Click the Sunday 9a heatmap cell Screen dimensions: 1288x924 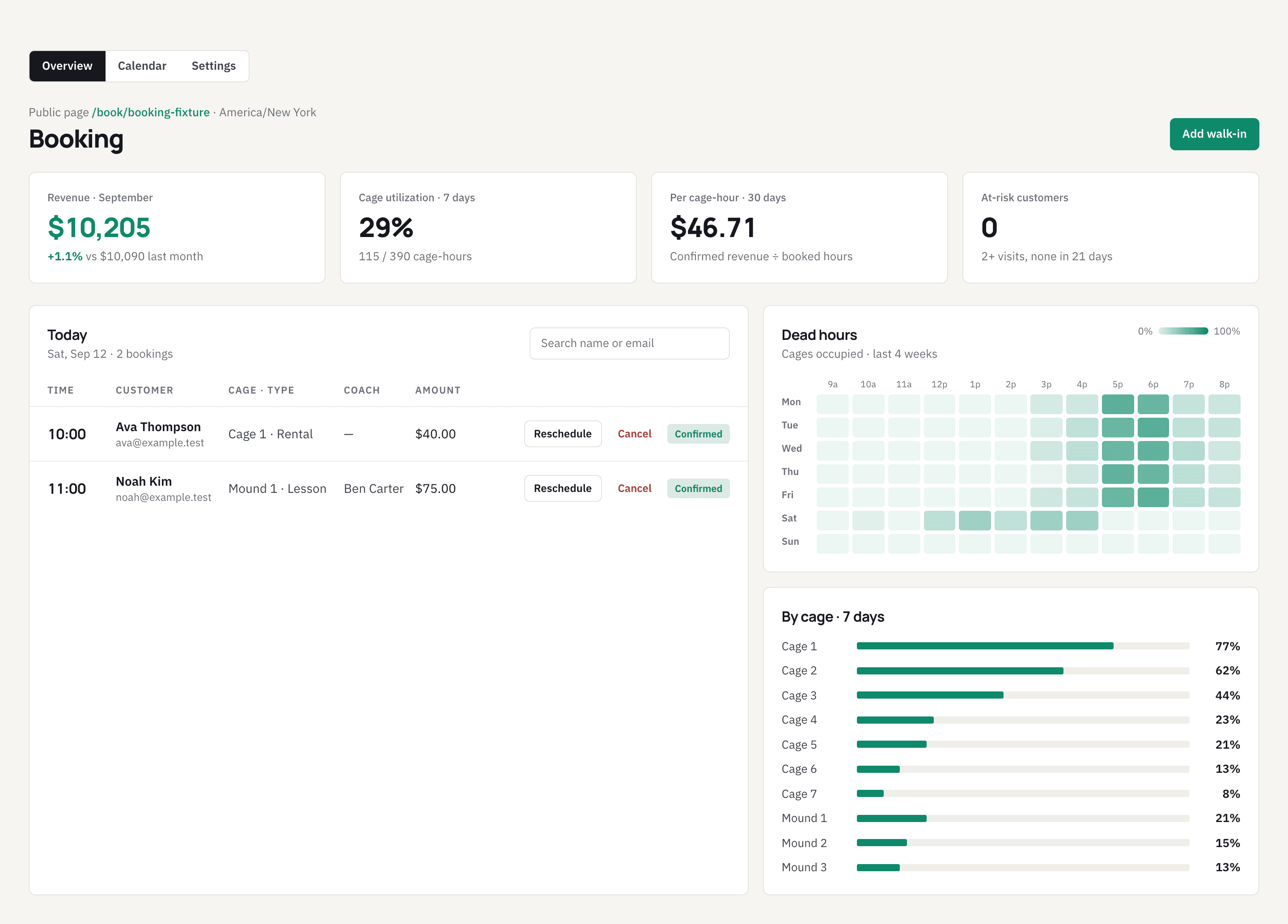pos(833,544)
